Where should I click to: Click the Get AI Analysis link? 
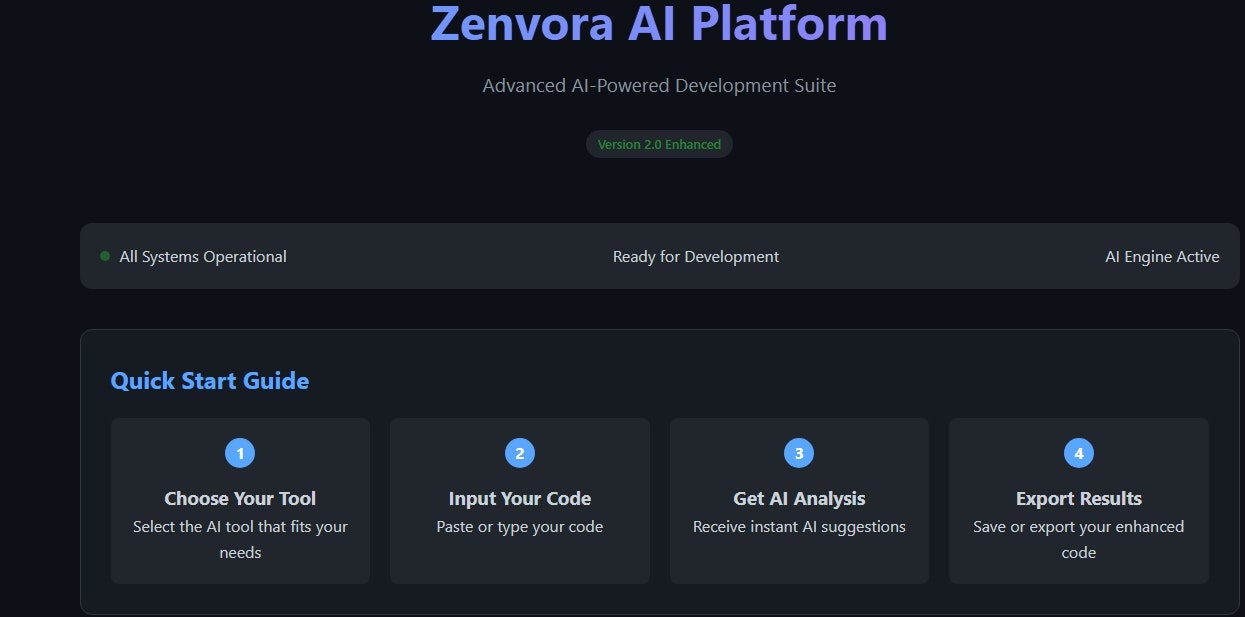point(798,498)
